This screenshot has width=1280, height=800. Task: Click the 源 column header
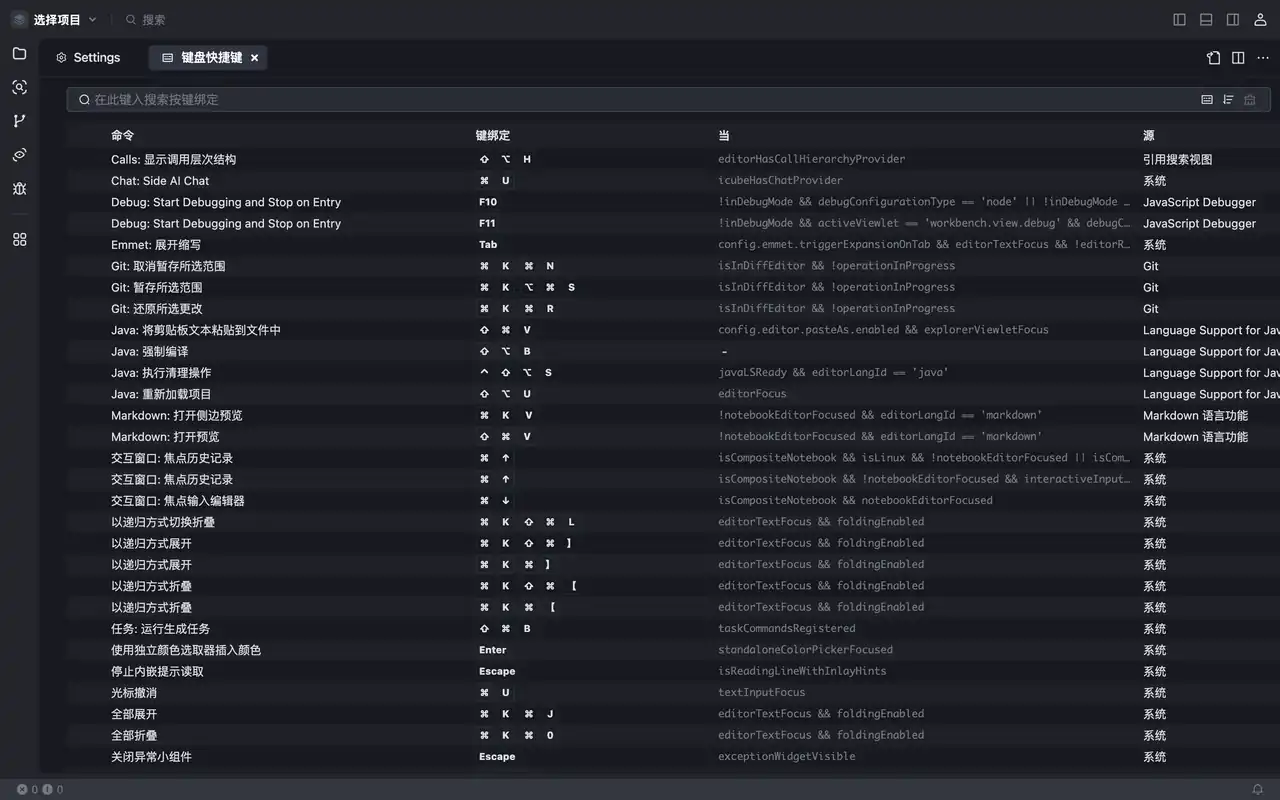1149,136
